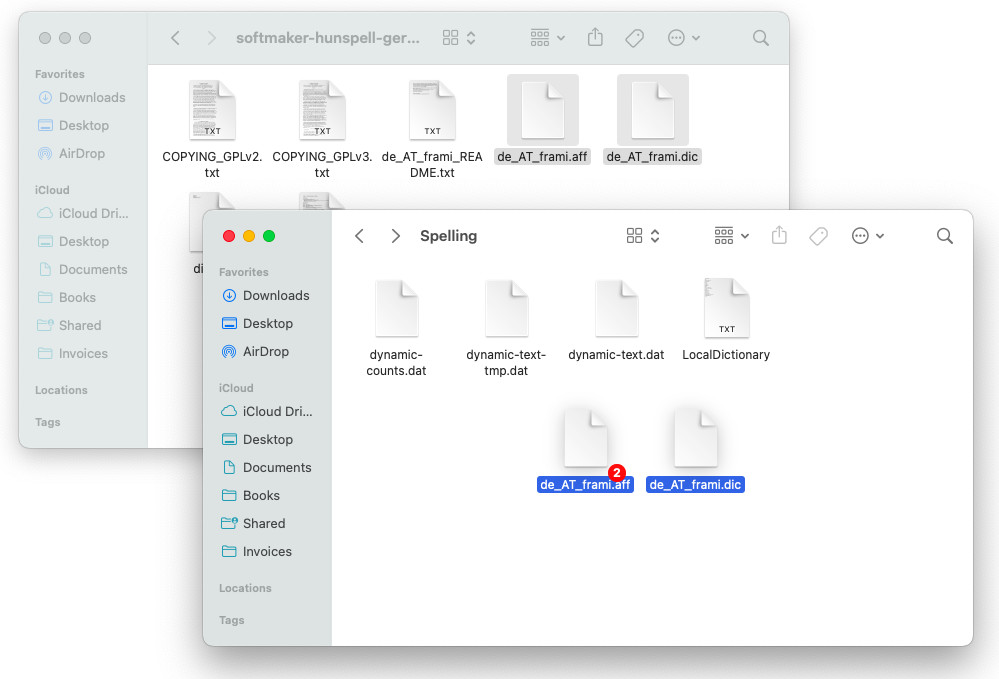Select de_AT_frami.dic file in Spelling window
The width and height of the screenshot is (999, 679).
696,439
